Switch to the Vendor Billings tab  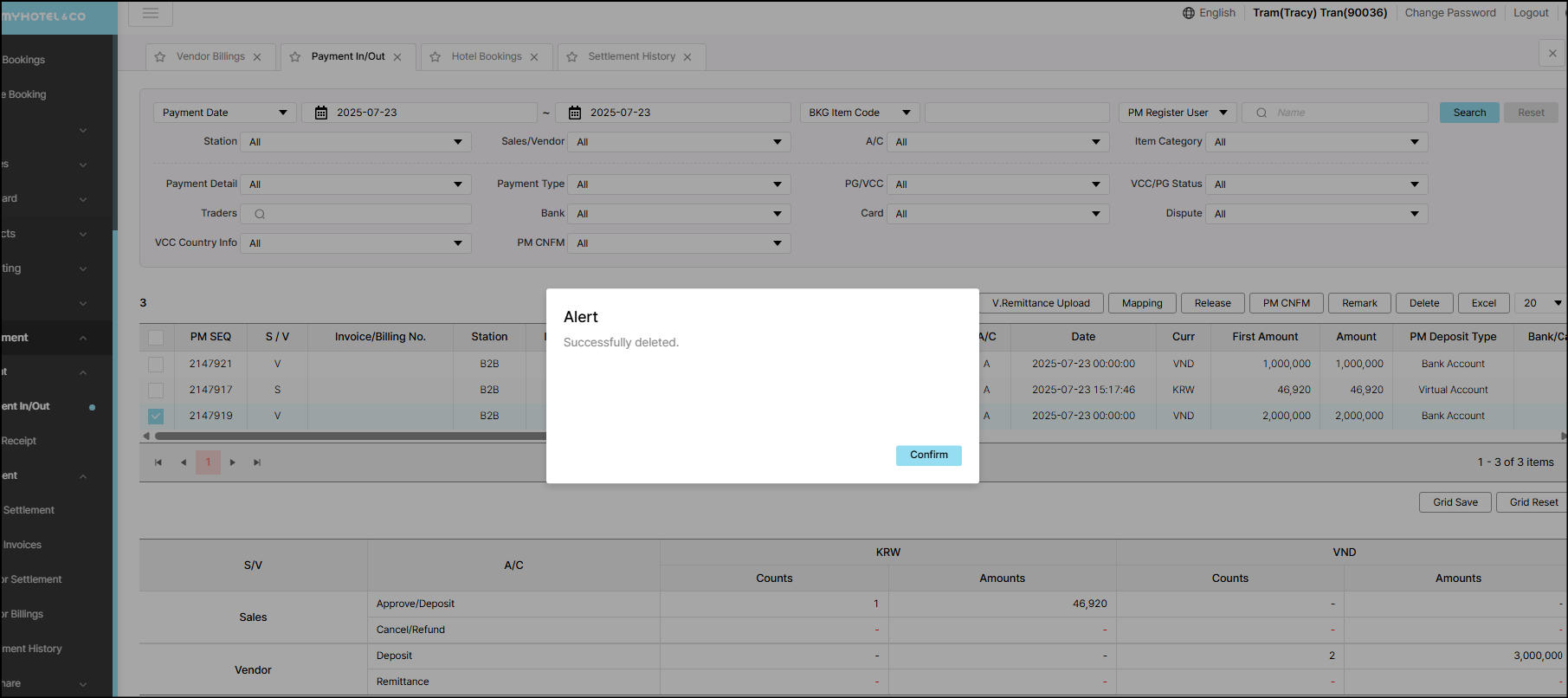point(210,57)
